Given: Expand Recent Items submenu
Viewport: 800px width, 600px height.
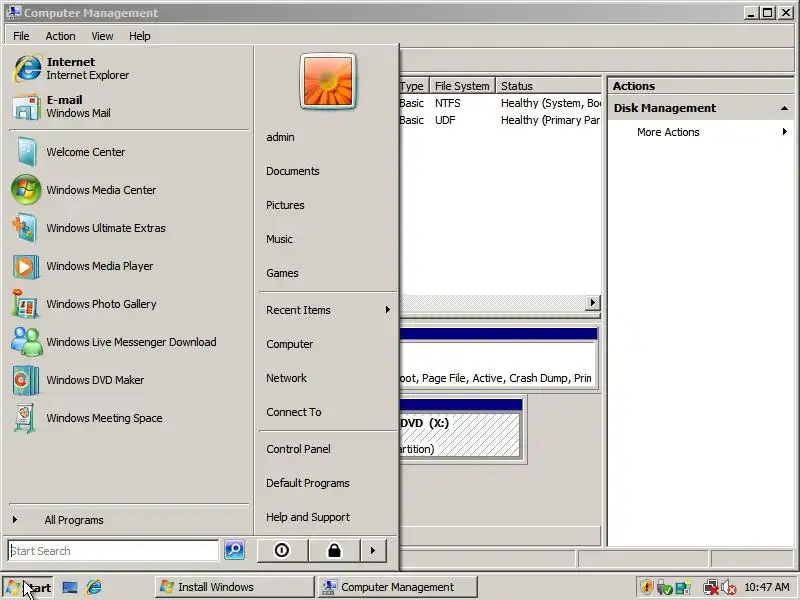Looking at the screenshot, I should 328,310.
